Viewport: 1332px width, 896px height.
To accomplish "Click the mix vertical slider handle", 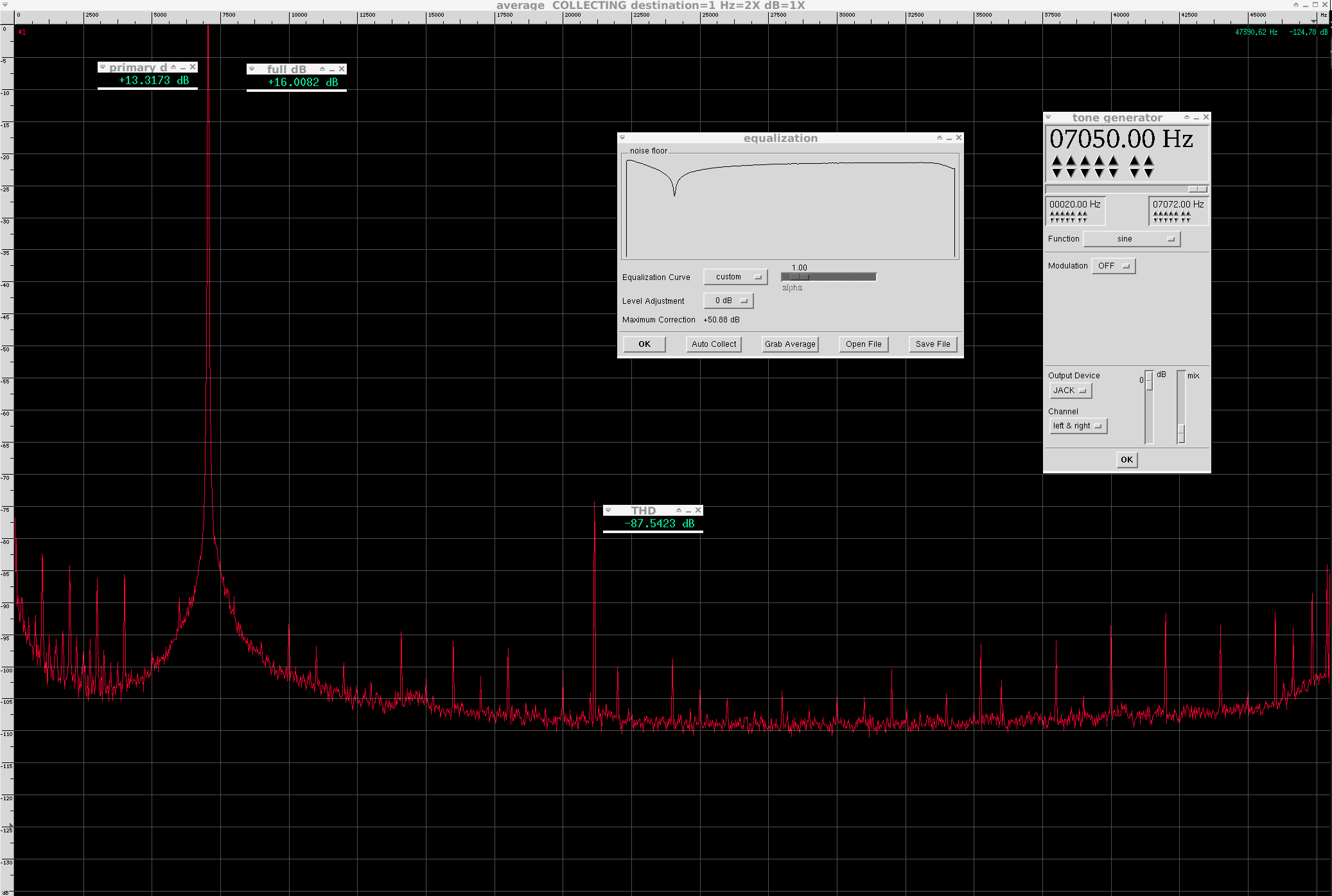I will tap(1180, 434).
